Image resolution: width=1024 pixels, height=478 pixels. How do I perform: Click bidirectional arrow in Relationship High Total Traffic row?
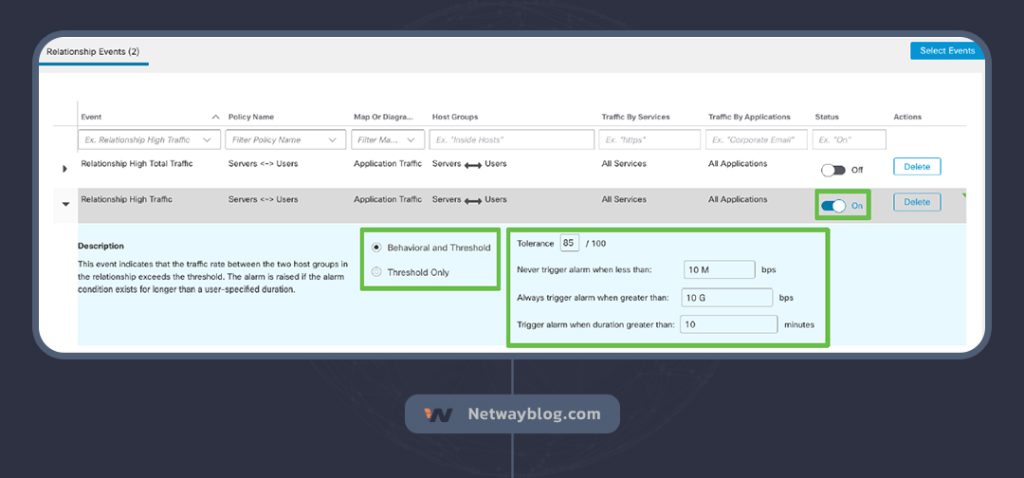pos(473,164)
